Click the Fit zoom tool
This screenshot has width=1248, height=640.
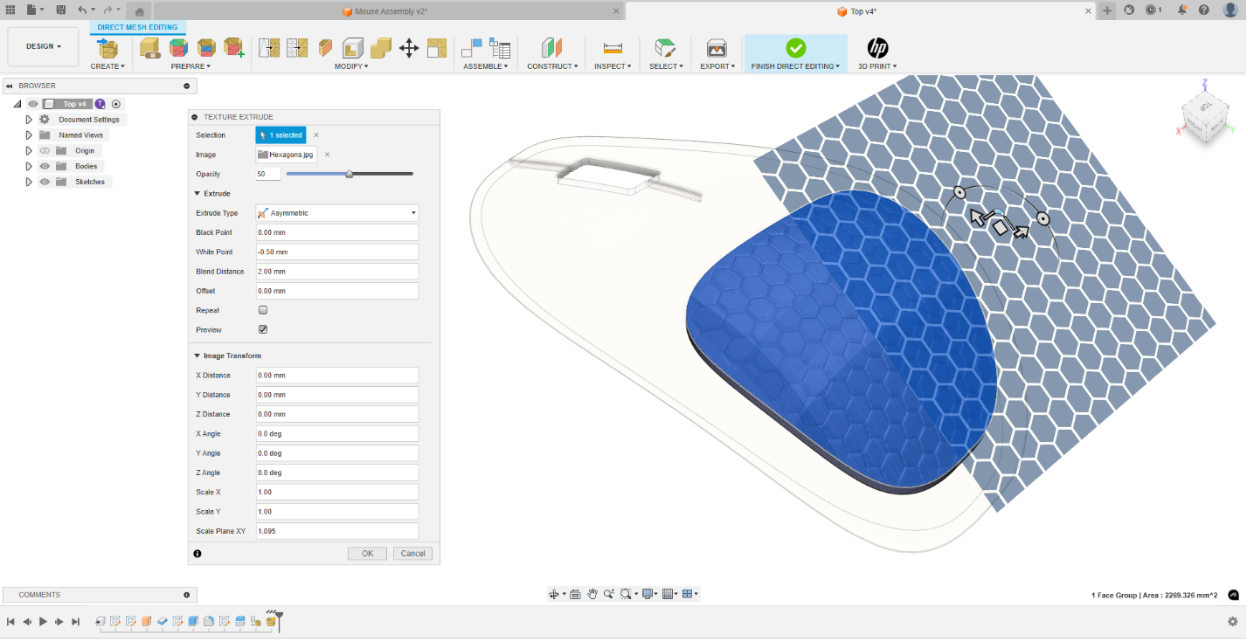point(625,593)
